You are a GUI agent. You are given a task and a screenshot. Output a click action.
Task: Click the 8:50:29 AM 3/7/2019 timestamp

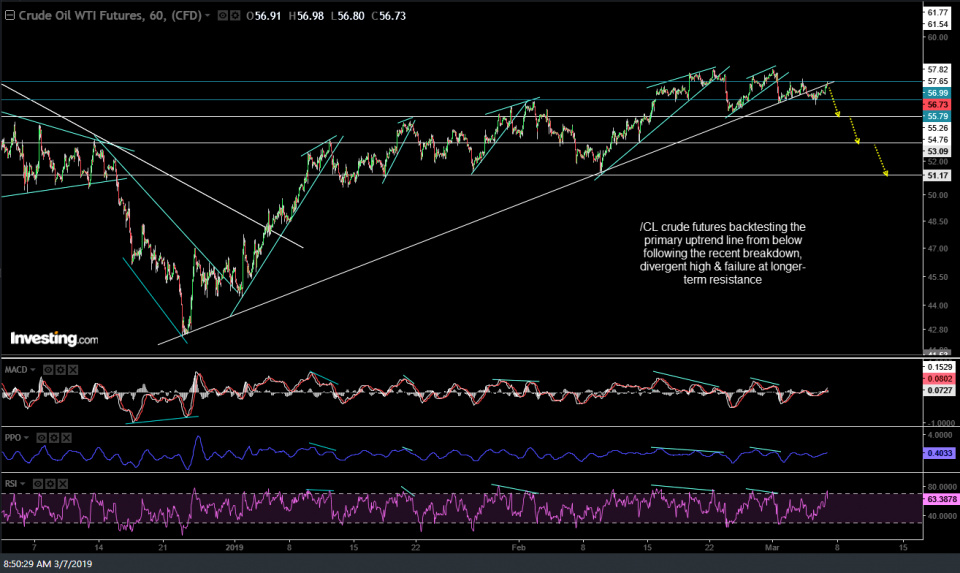[x=48, y=564]
